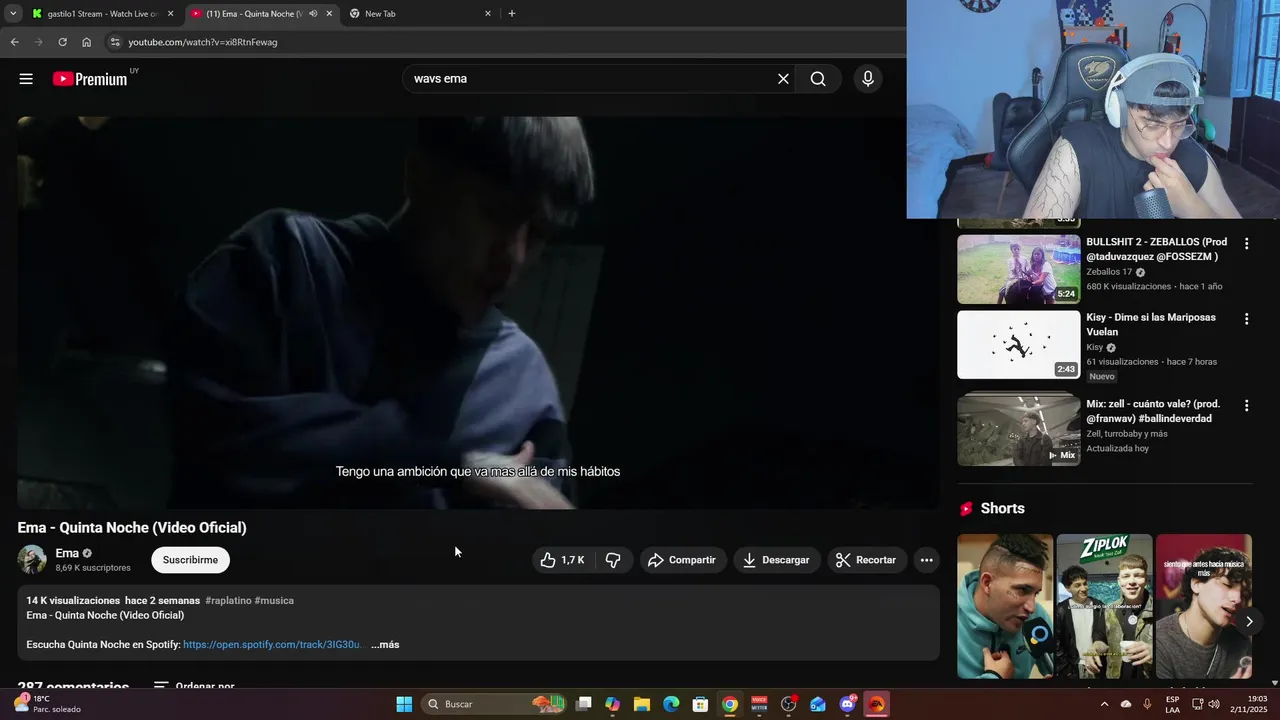This screenshot has height=720, width=1280.
Task: Click the Zeballos 17 channel name
Action: [1109, 272]
